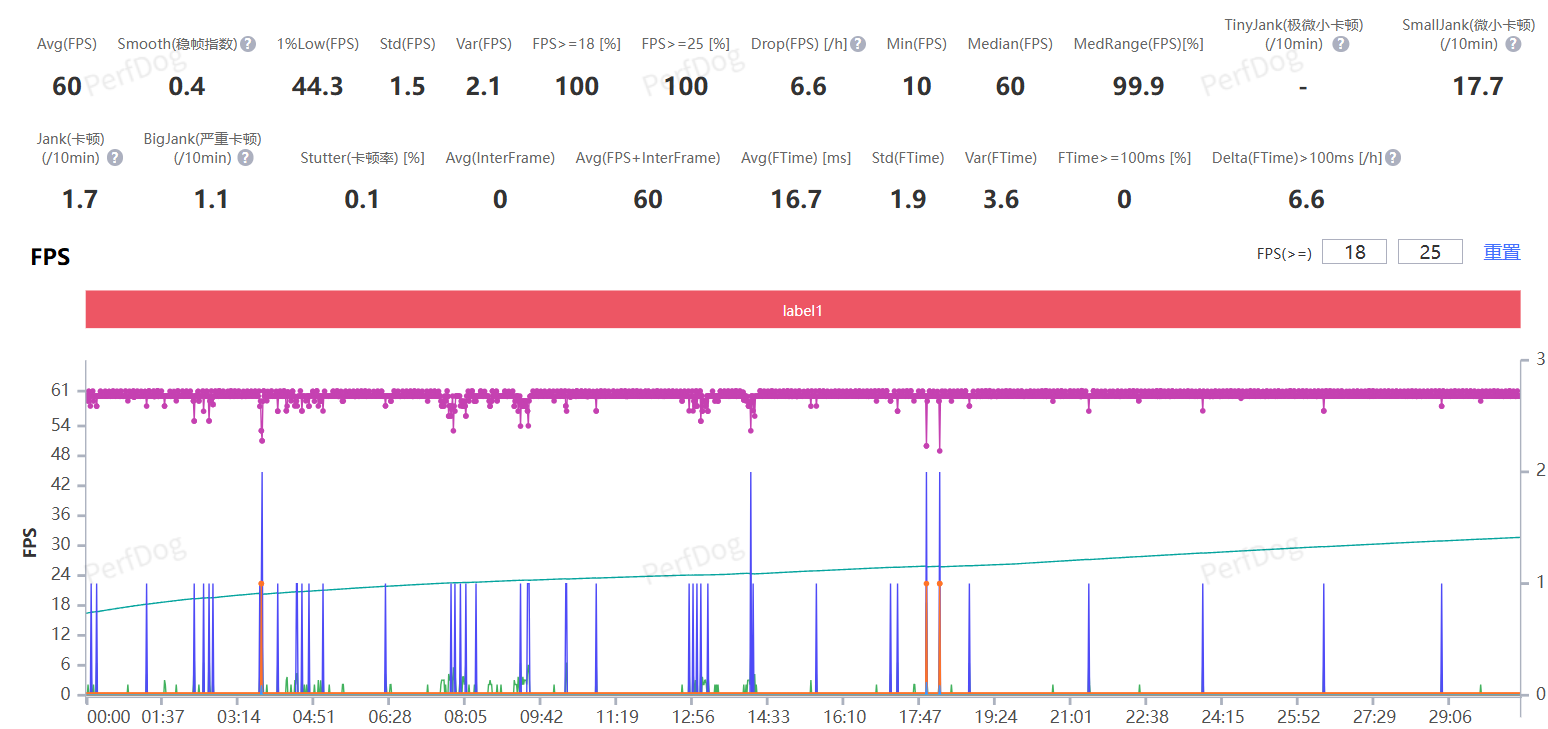Screen dimensions: 1548x729
Task: Click the FPS chart title
Action: tap(50, 257)
